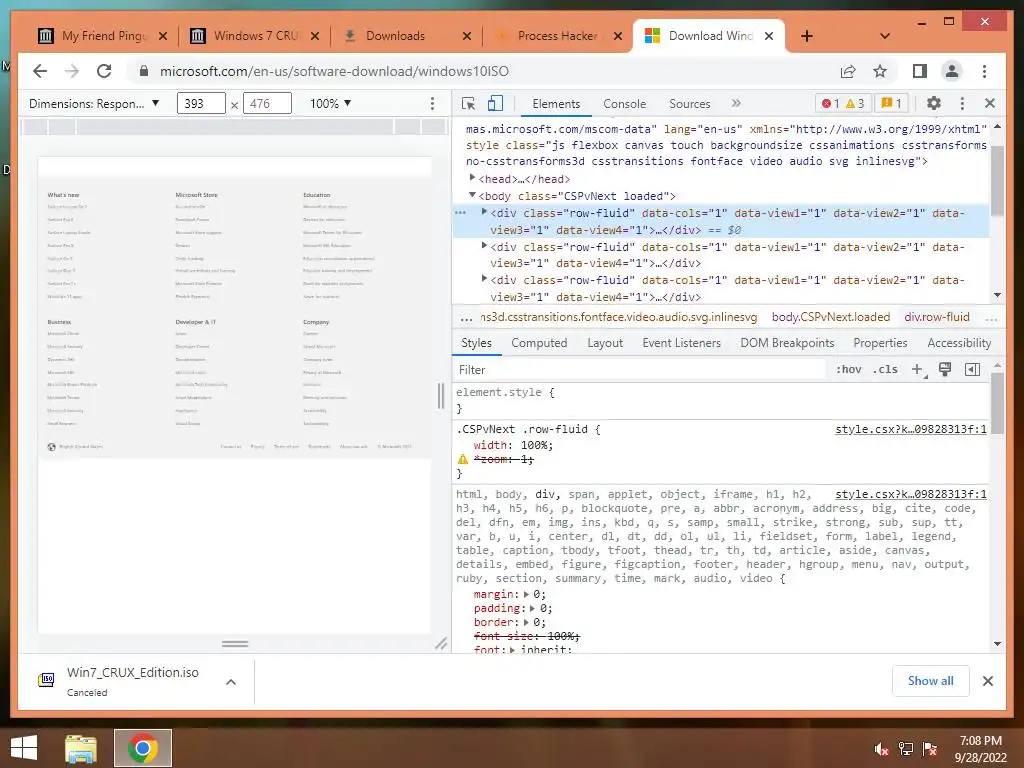1024x768 pixels.
Task: Open File Explorer from taskbar
Action: click(81, 748)
